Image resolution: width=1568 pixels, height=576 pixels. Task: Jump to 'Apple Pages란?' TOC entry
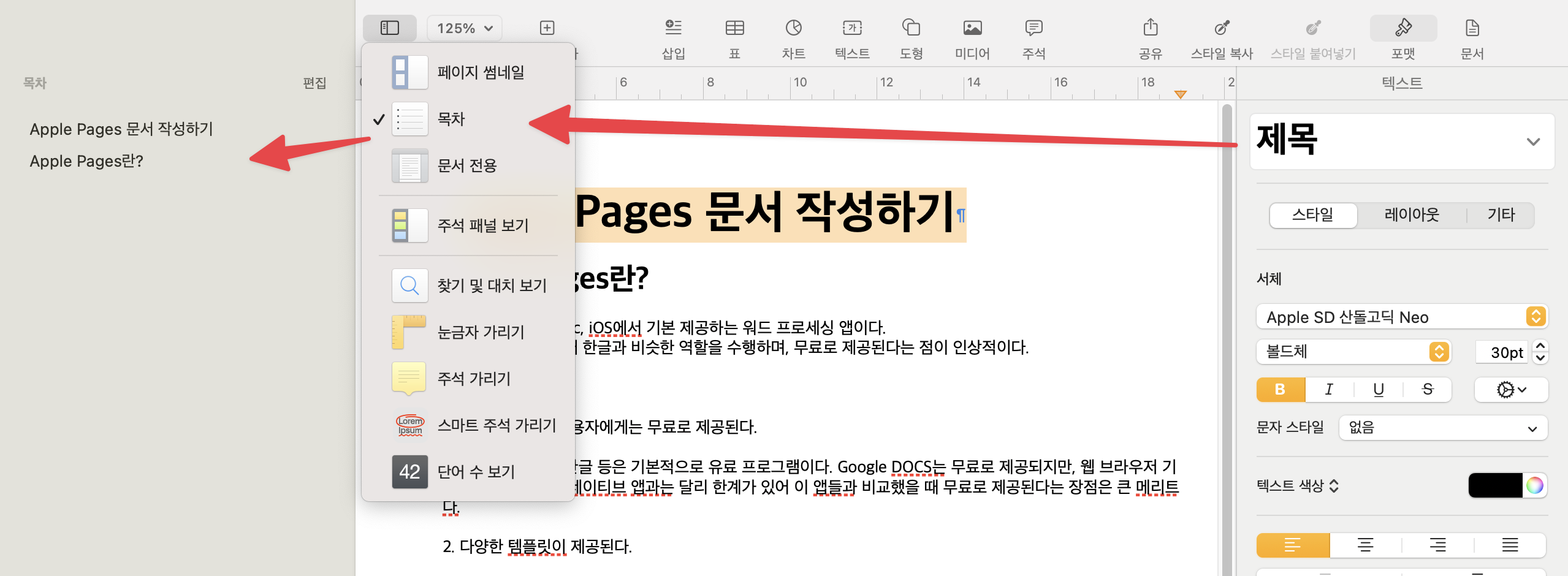(86, 161)
